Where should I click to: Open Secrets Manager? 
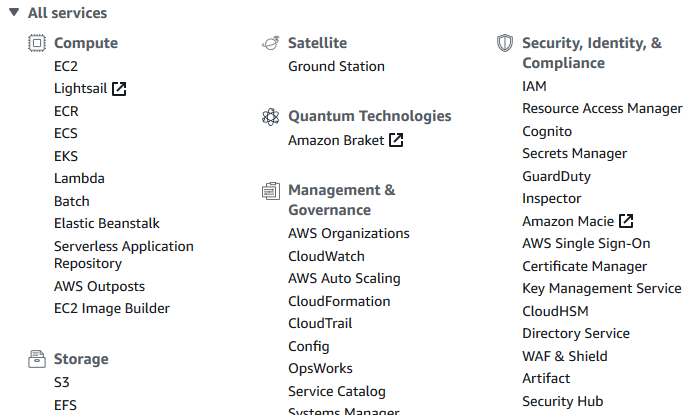click(x=575, y=153)
